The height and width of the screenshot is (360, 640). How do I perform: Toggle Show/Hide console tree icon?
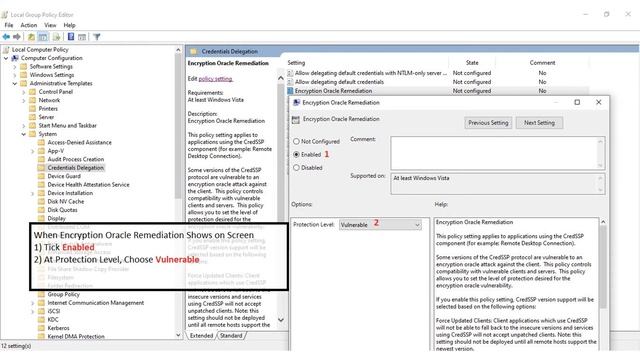click(x=43, y=37)
